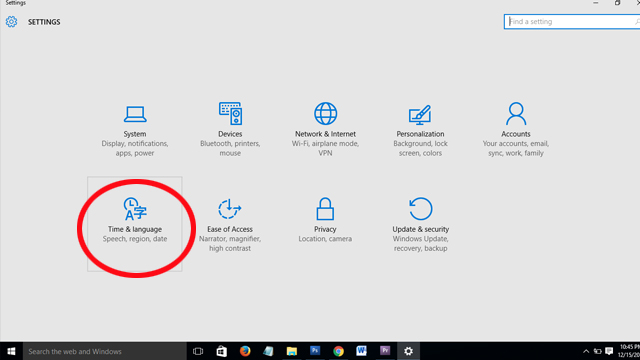This screenshot has height=360, width=640.
Task: Switch to Photoshop in the taskbar
Action: click(315, 351)
